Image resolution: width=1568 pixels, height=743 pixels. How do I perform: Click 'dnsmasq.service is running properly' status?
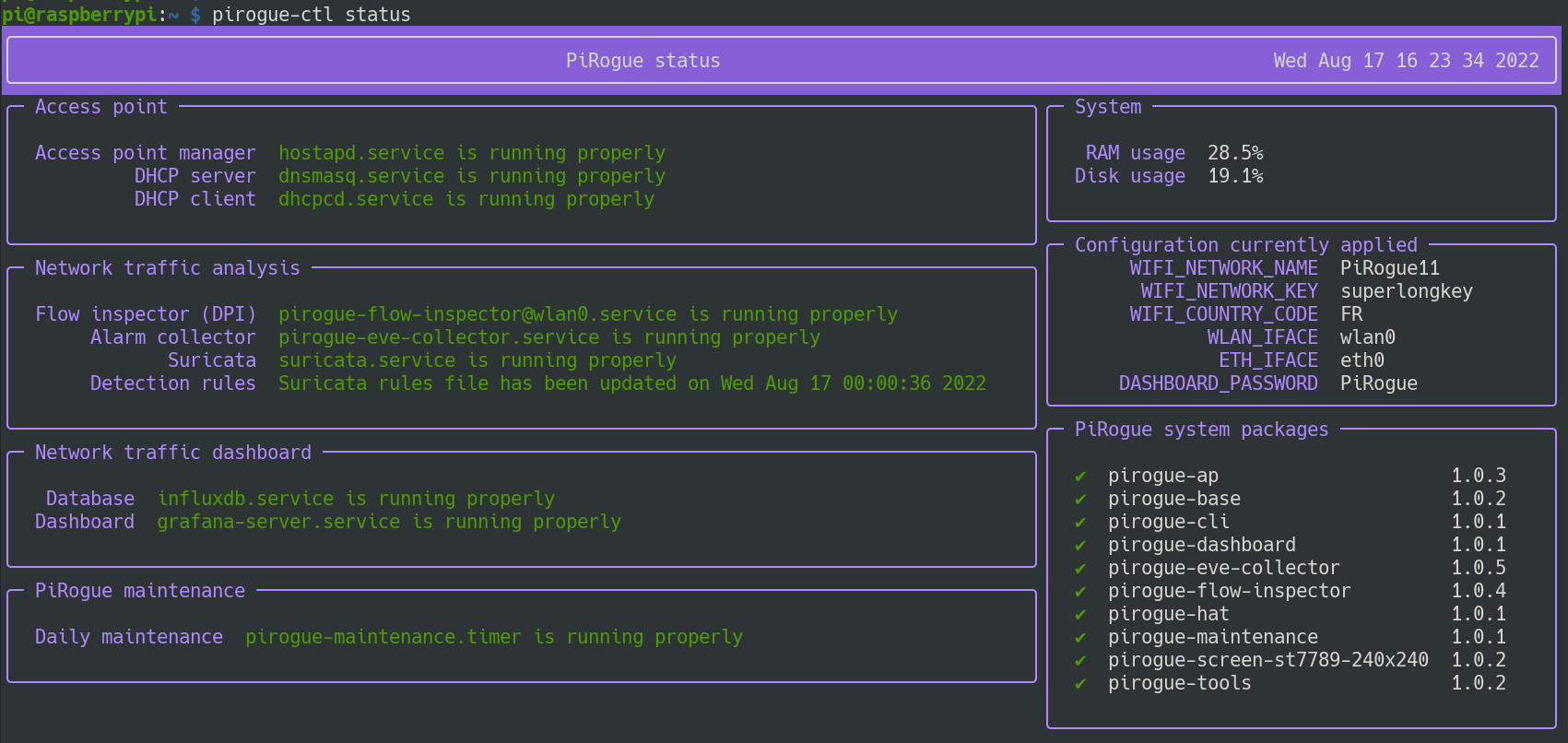tap(472, 176)
